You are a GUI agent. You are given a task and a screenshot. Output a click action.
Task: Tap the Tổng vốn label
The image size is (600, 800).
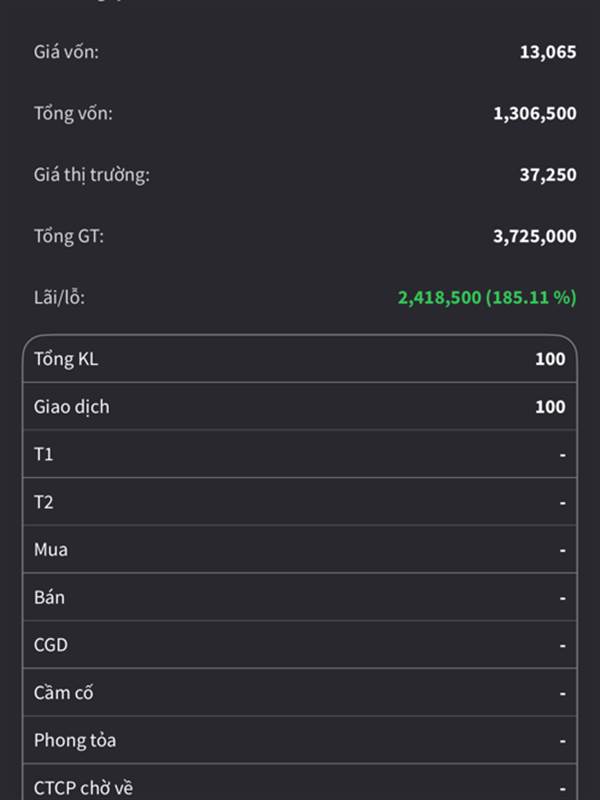tap(73, 113)
